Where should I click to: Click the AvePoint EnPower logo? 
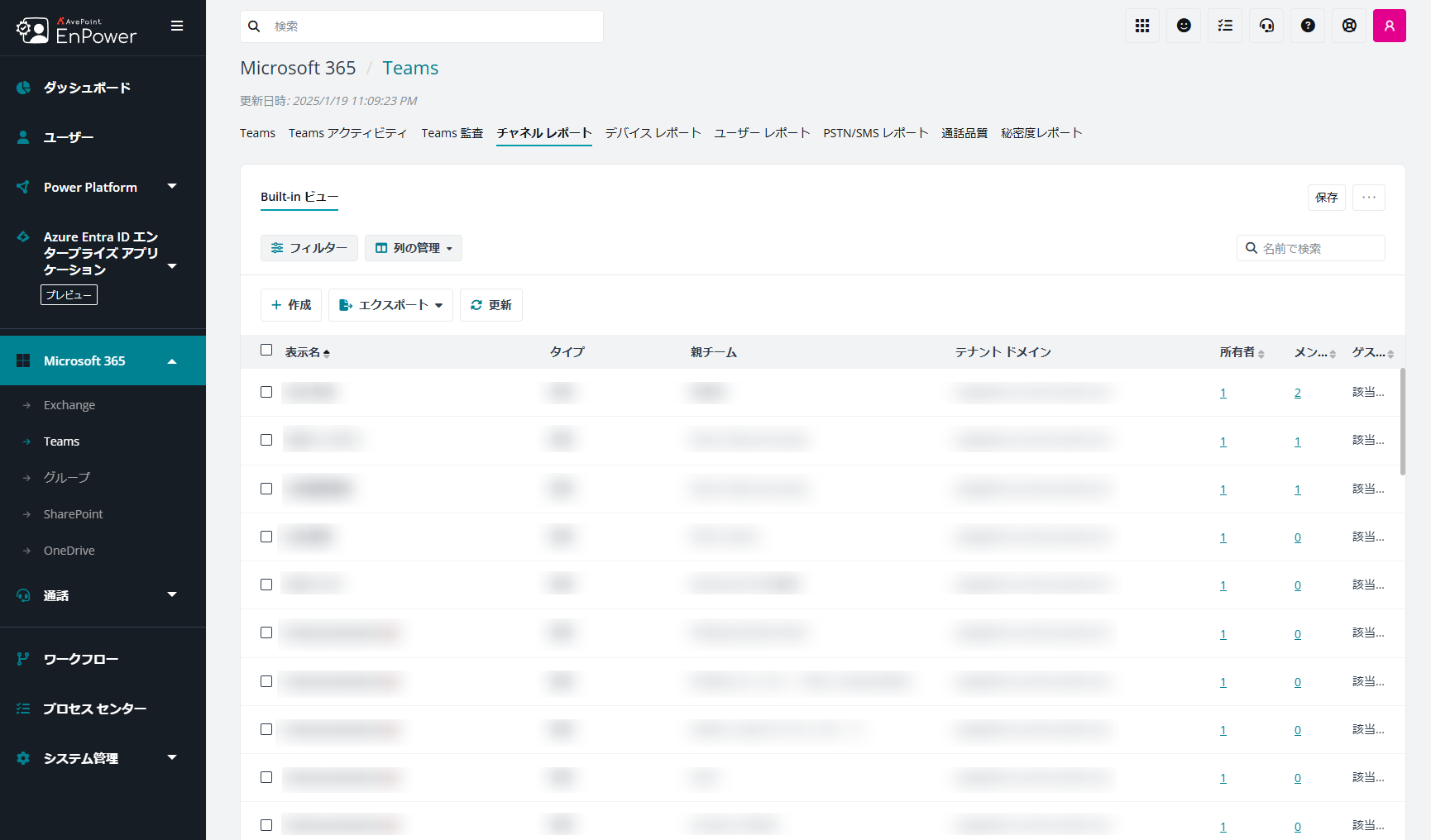click(x=76, y=31)
